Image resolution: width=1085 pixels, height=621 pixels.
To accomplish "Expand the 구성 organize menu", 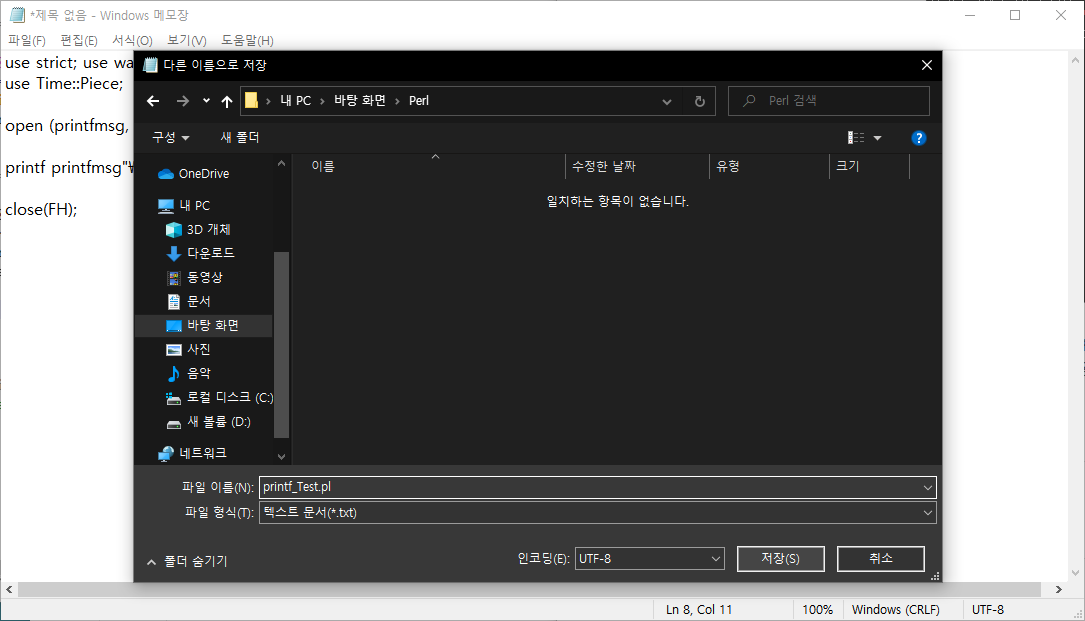I will [x=169, y=138].
